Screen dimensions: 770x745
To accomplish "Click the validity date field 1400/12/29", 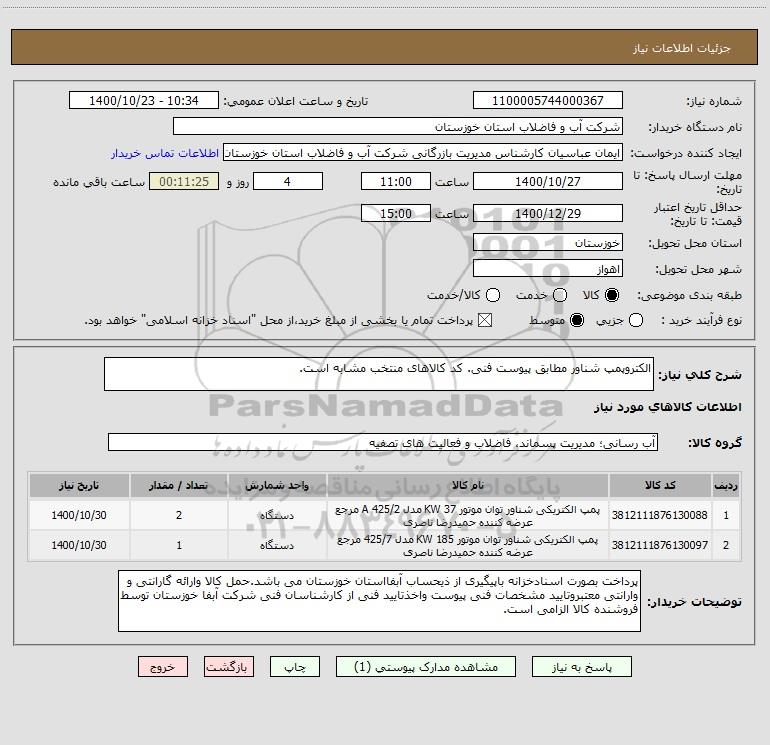I will pos(548,213).
